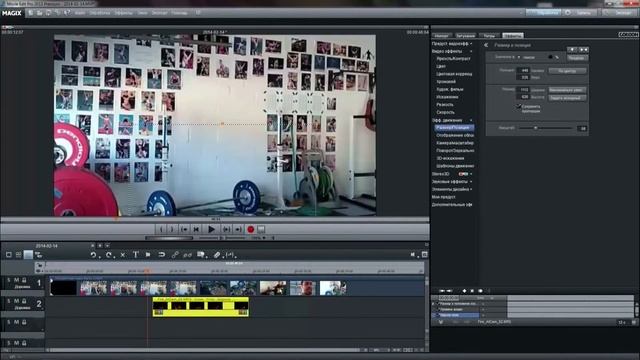The image size is (640, 360).
Task: Toggle the keep proportions checkbox
Action: [x=519, y=107]
